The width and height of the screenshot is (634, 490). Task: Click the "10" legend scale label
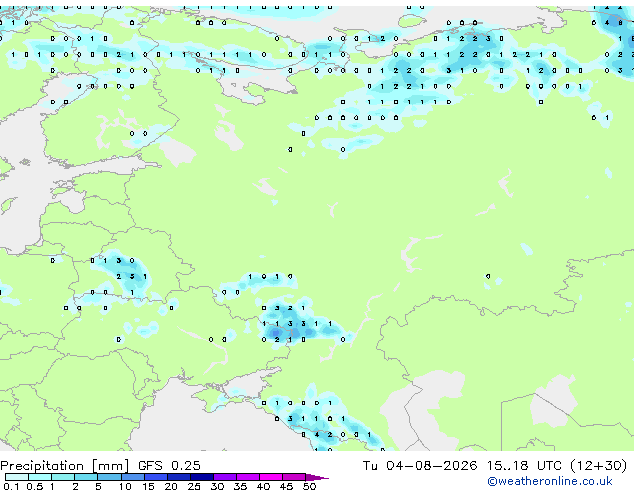point(125,486)
